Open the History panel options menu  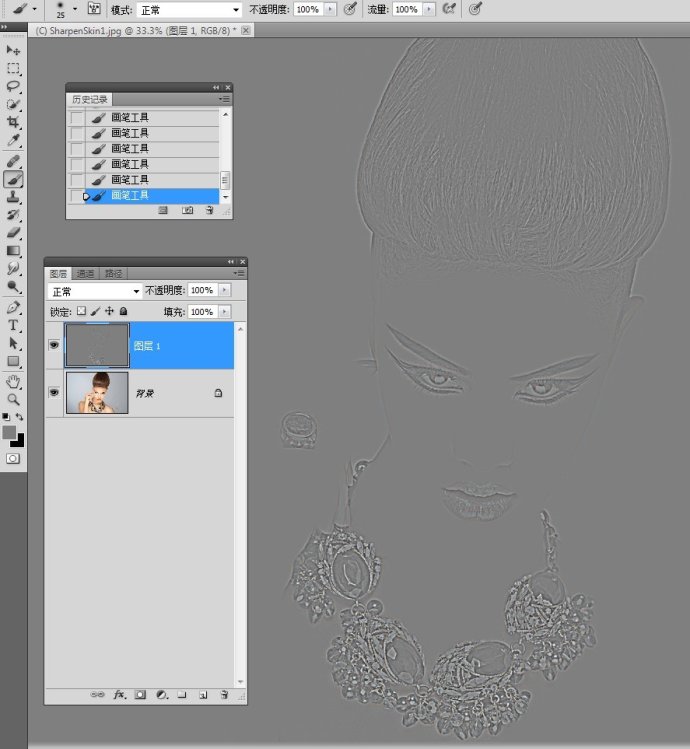(224, 99)
